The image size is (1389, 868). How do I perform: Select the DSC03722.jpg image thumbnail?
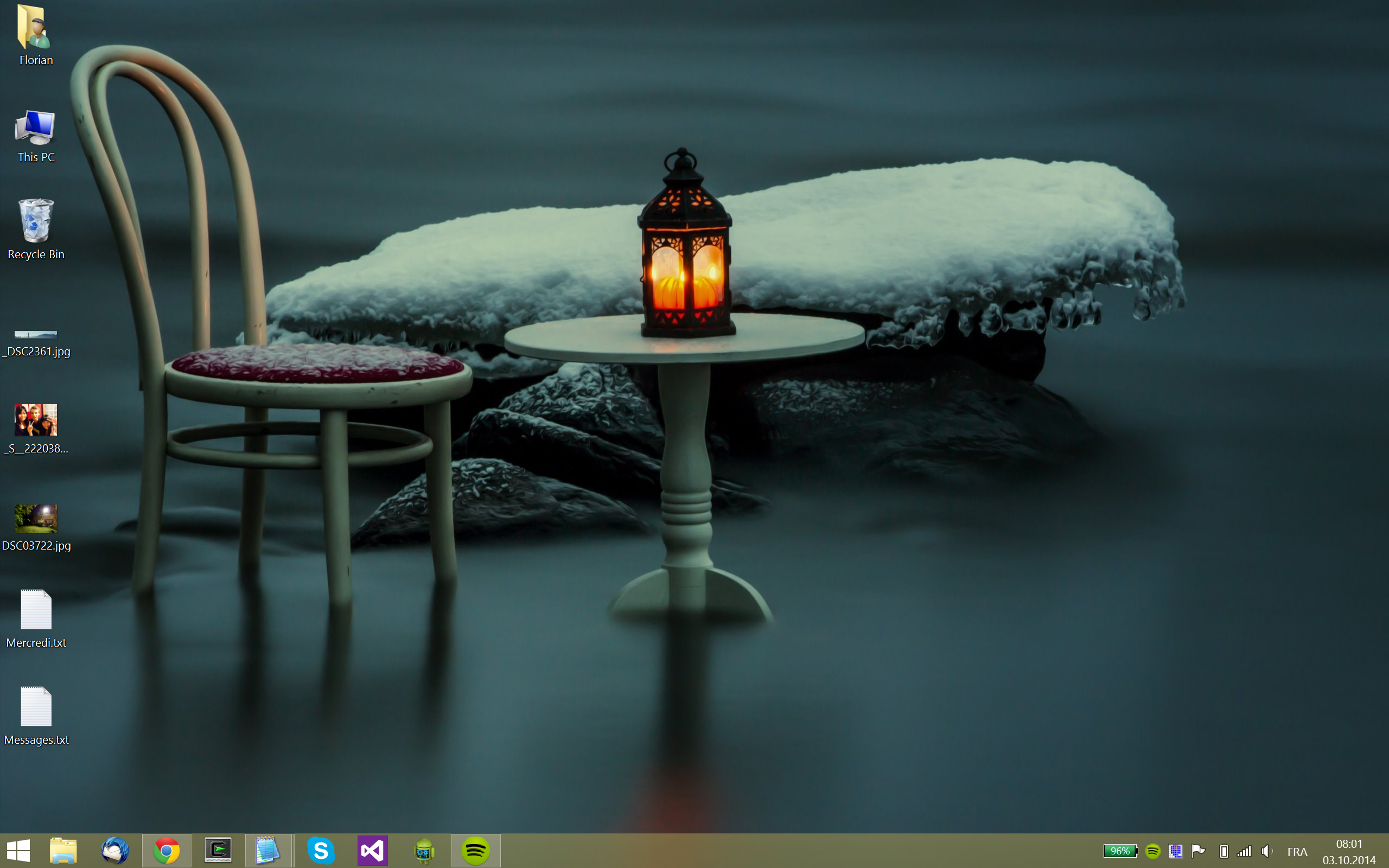click(x=36, y=519)
